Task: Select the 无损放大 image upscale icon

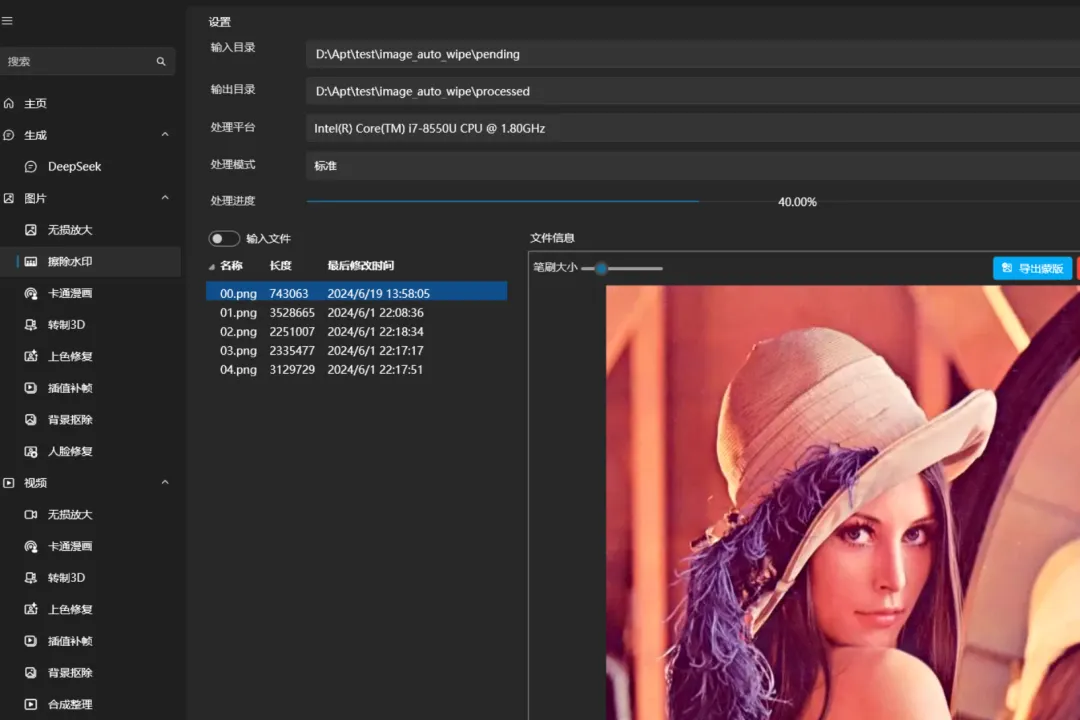Action: [x=30, y=230]
